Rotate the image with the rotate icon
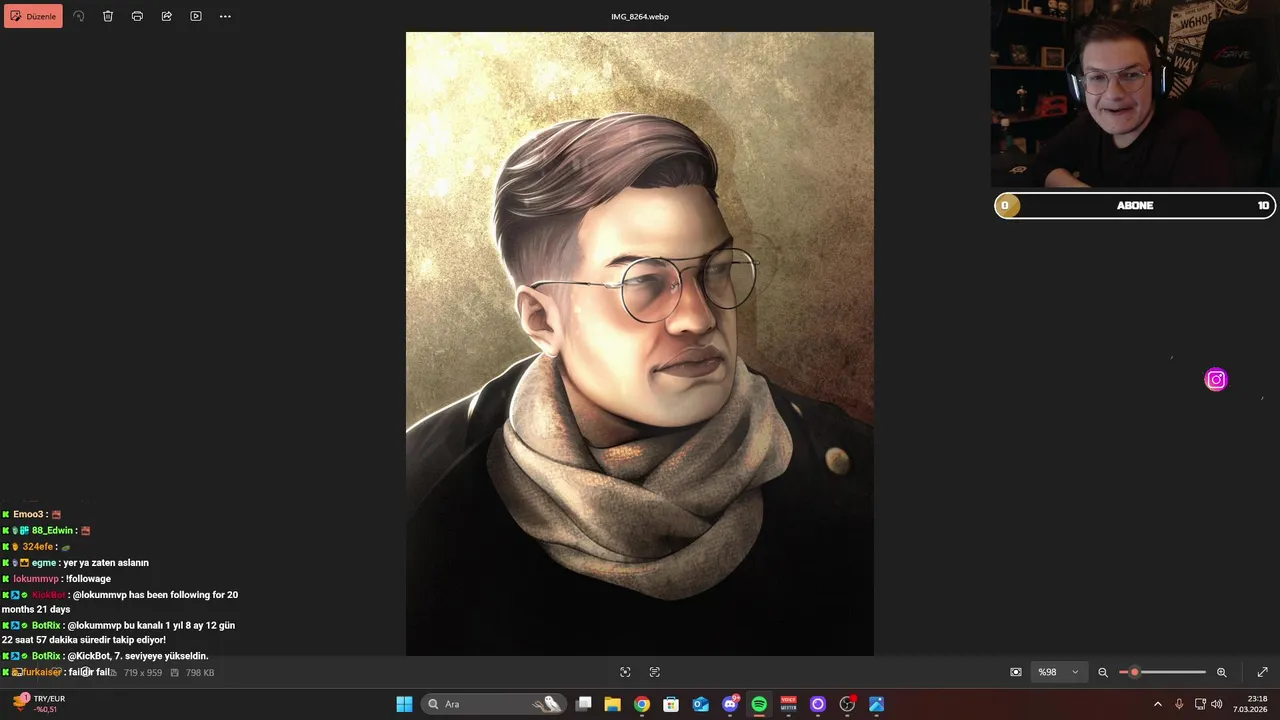The height and width of the screenshot is (720, 1280). click(79, 16)
